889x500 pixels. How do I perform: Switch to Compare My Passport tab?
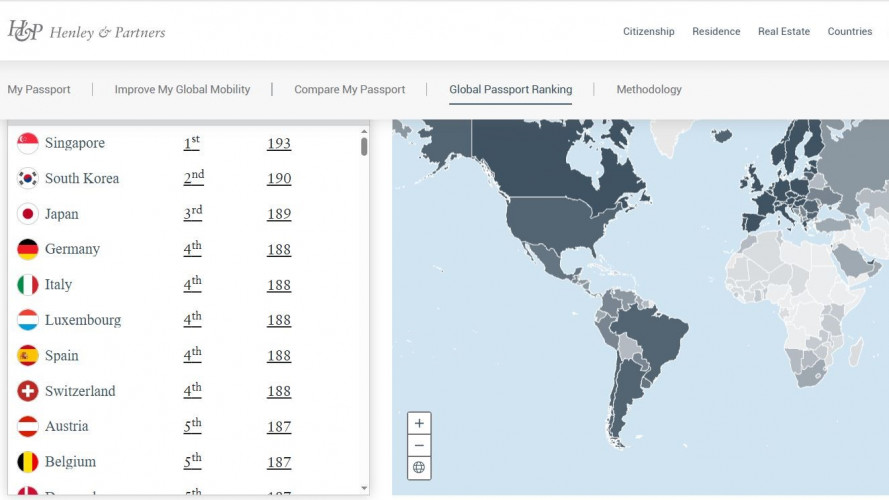(349, 89)
